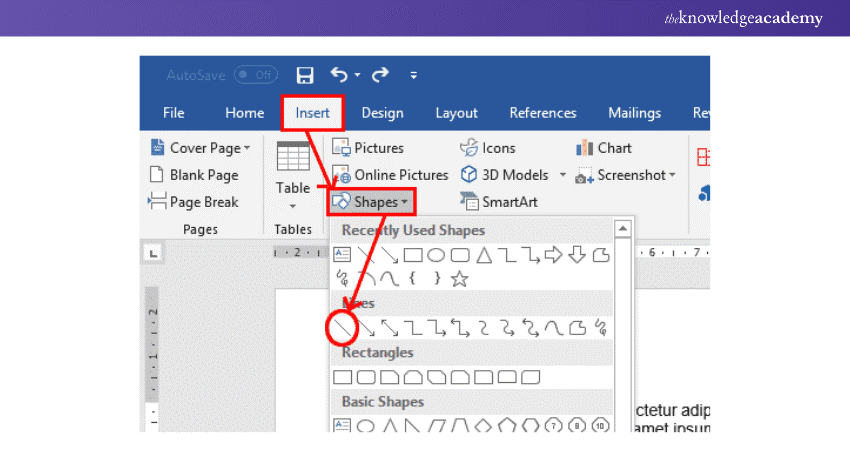Insert a Chart
Image resolution: width=850 pixels, height=450 pixels.
point(604,148)
